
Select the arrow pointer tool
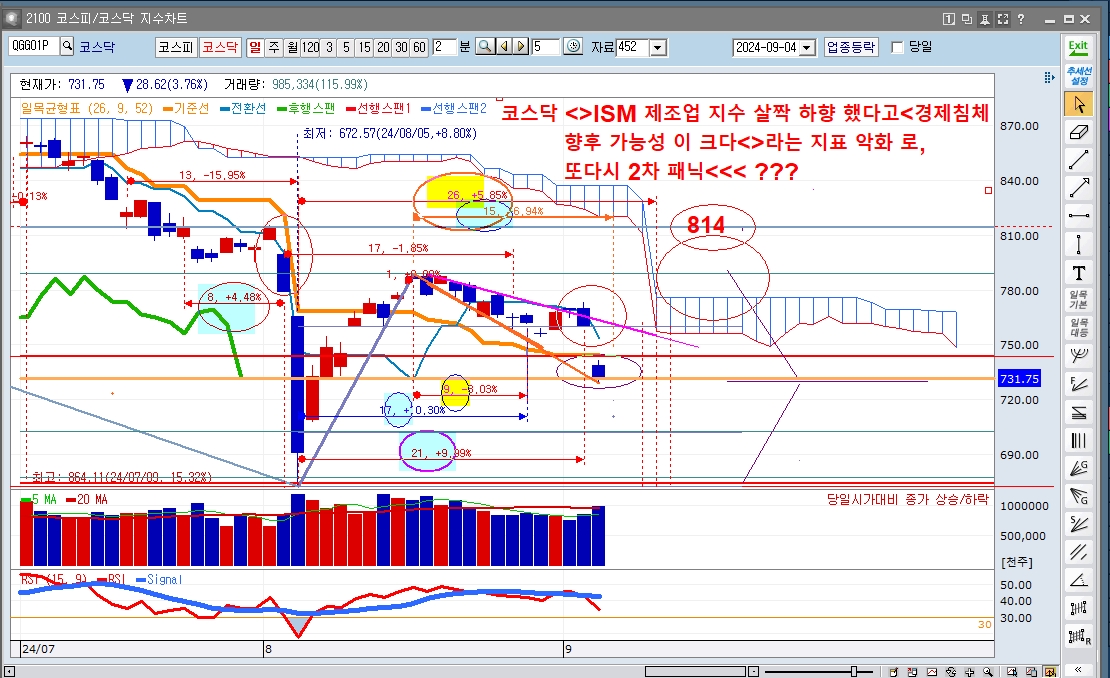point(1078,104)
